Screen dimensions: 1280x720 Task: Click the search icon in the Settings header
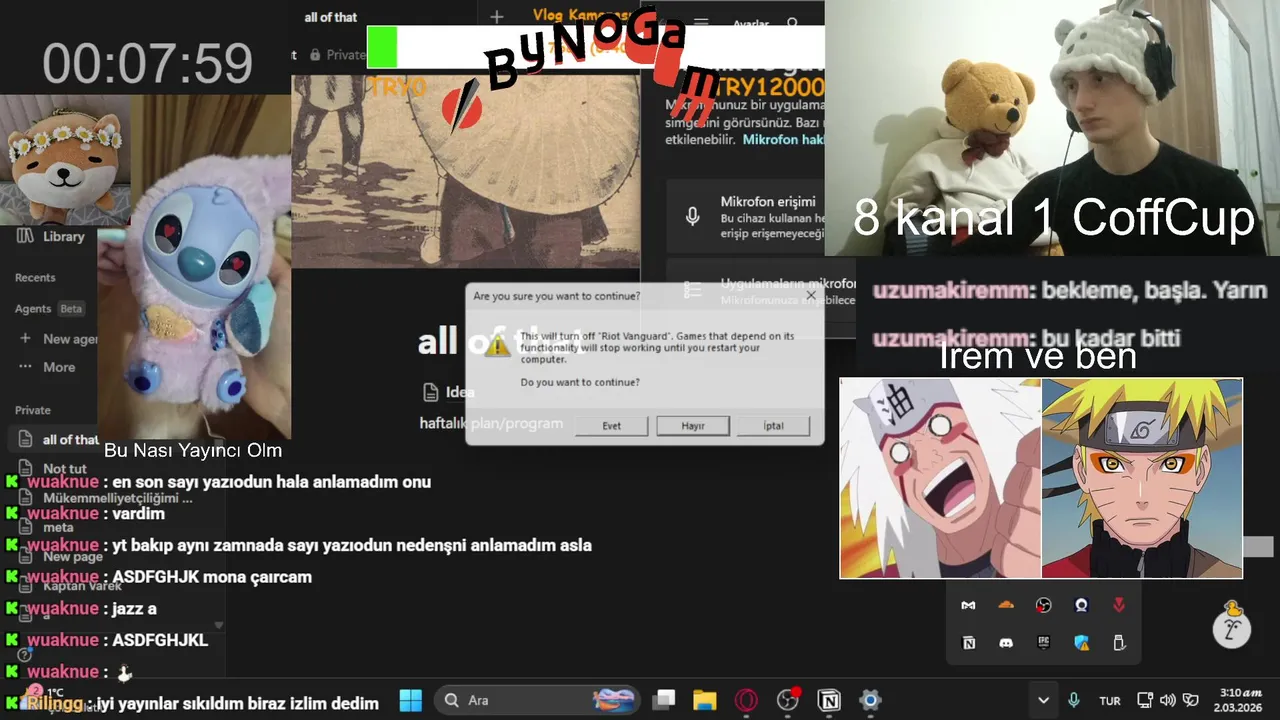pos(793,23)
